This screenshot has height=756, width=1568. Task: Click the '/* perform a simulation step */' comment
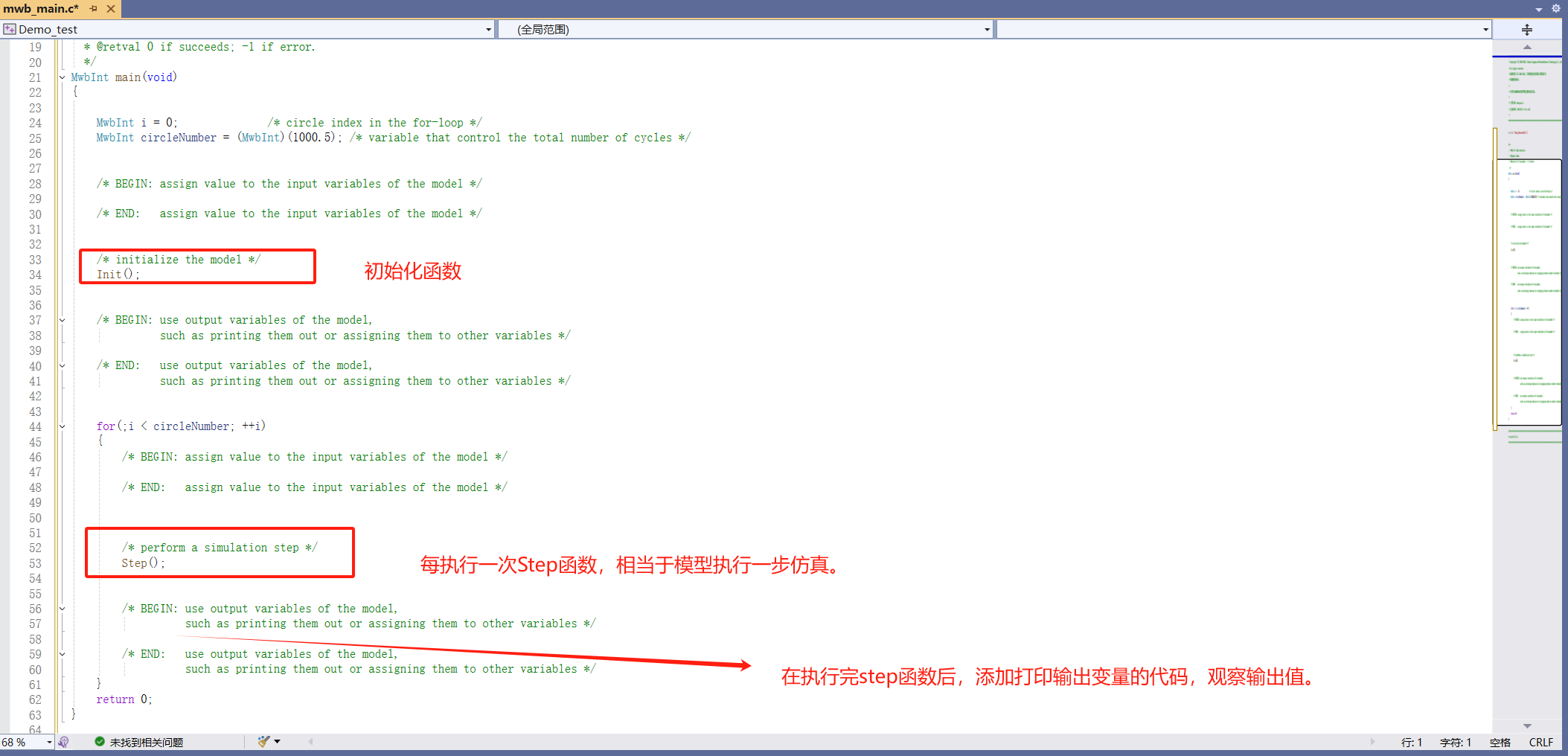point(220,548)
